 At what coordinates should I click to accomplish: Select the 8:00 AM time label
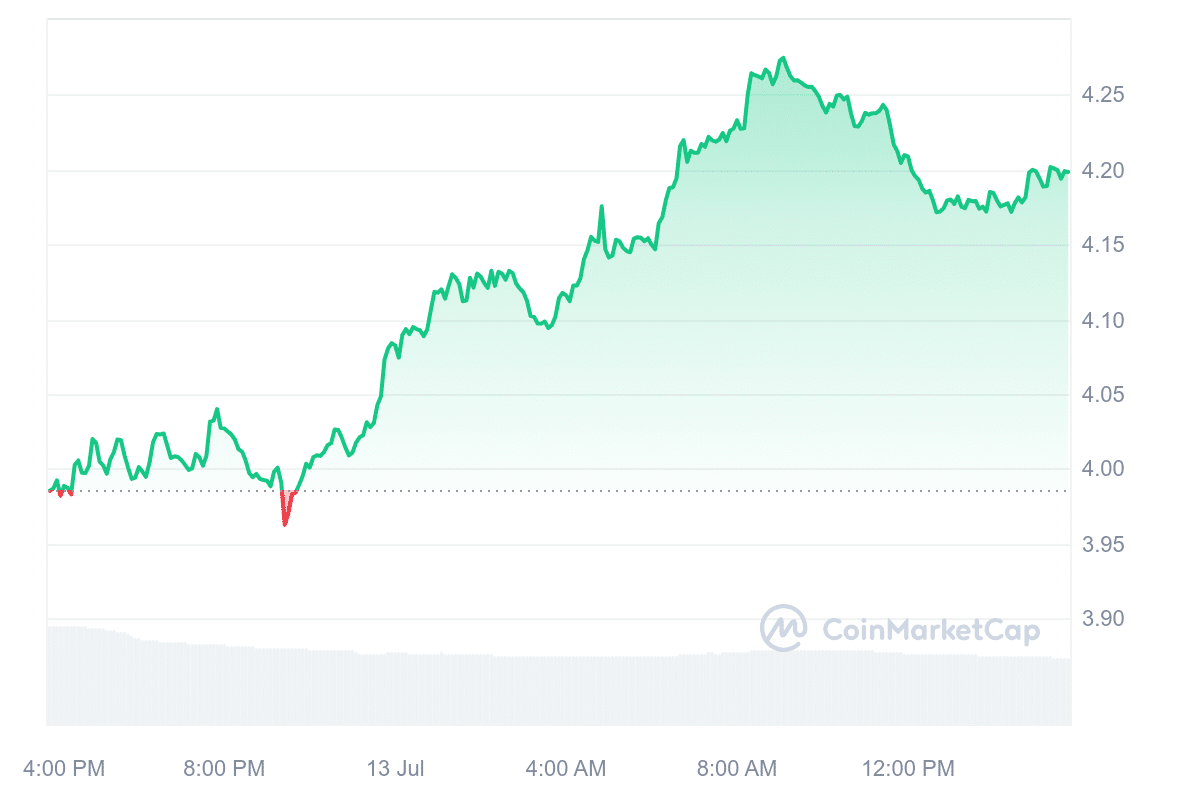pos(735,769)
